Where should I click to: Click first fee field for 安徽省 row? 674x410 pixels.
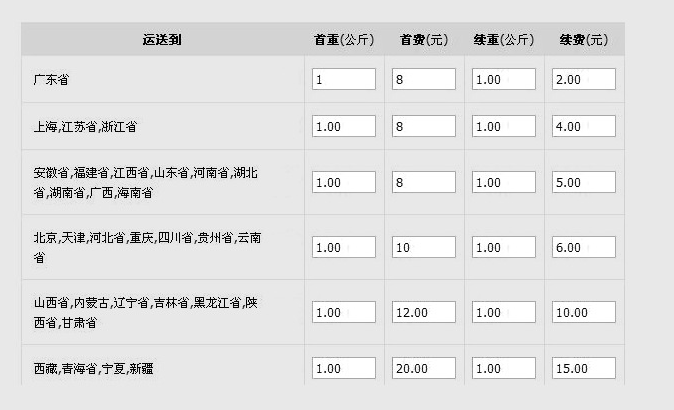click(x=424, y=183)
